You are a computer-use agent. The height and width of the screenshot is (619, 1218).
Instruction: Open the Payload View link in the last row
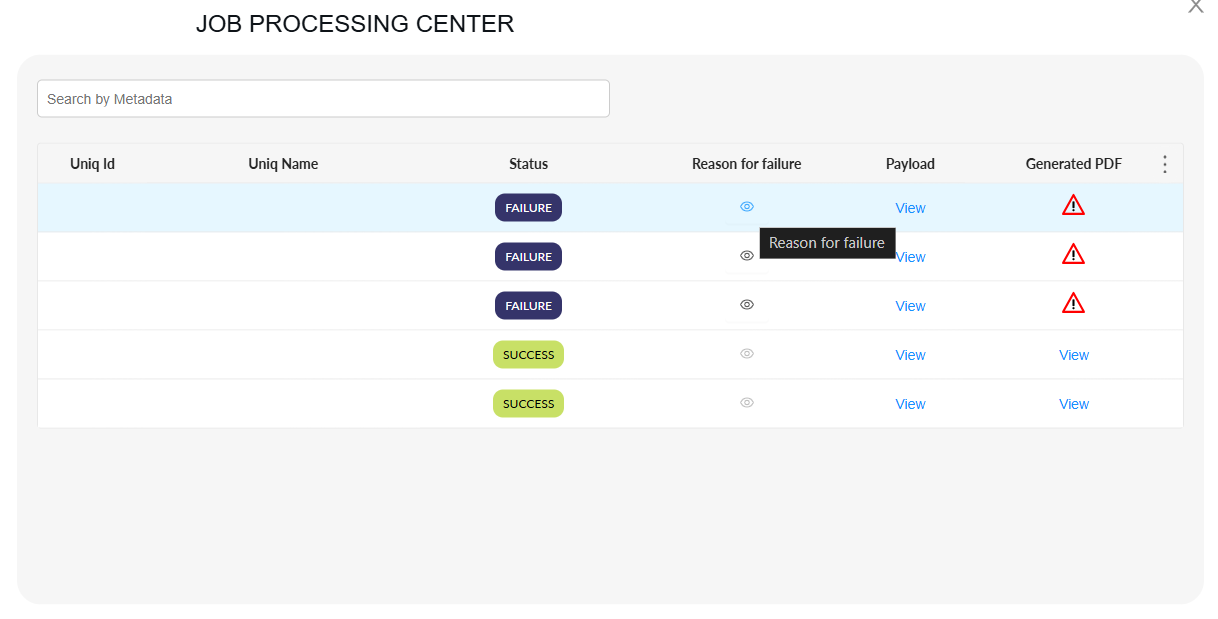pyautogui.click(x=910, y=404)
